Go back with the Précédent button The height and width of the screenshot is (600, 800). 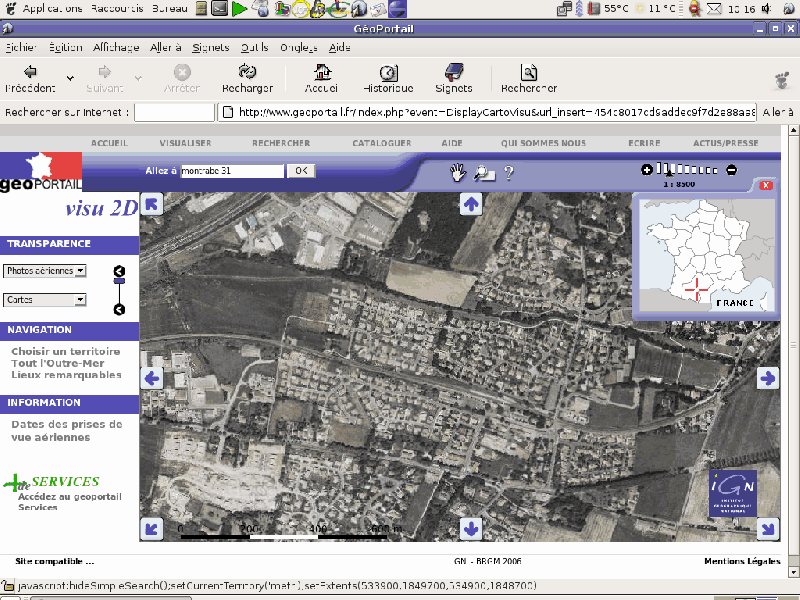click(30, 79)
